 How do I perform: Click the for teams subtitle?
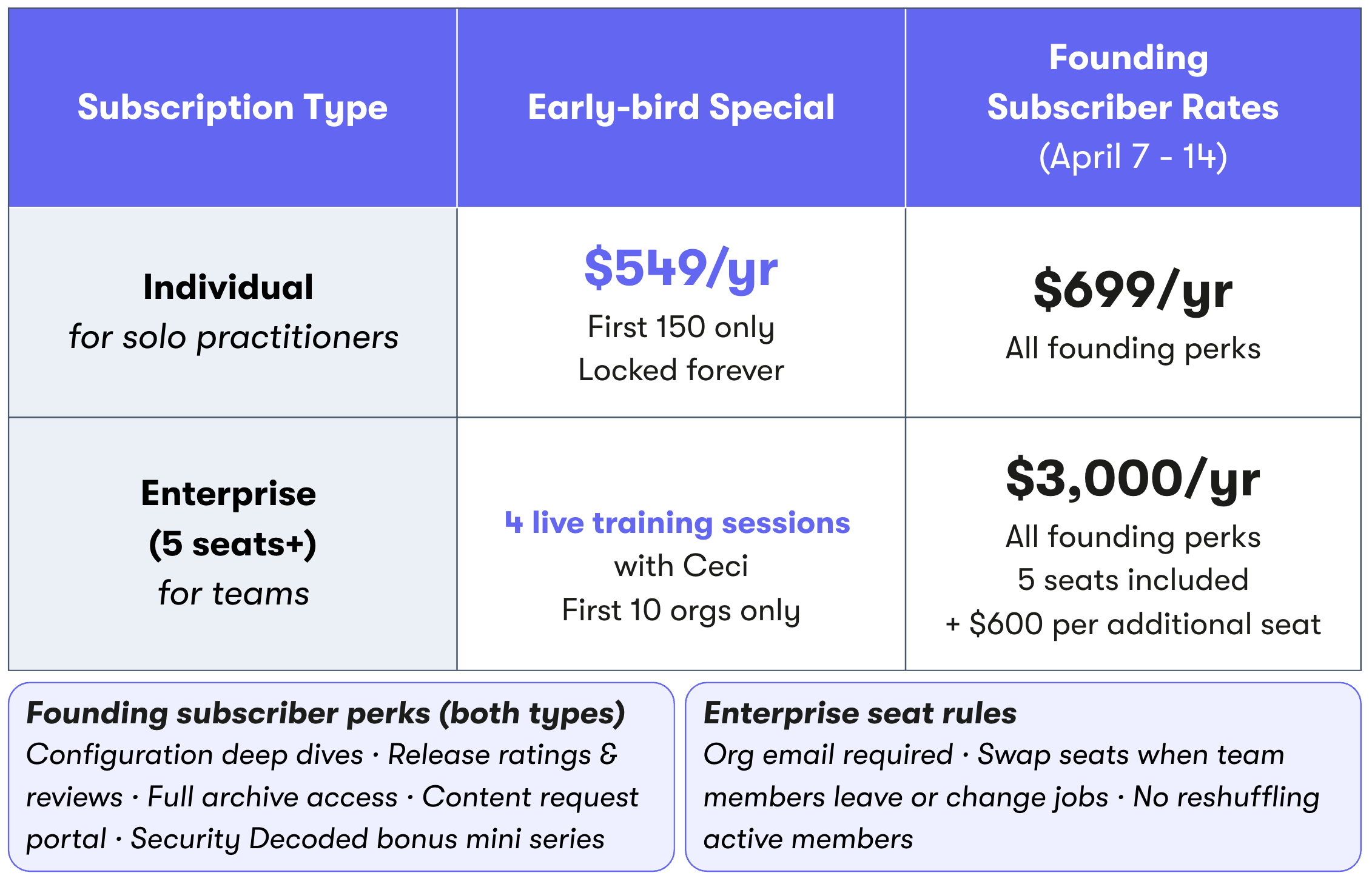click(x=234, y=593)
